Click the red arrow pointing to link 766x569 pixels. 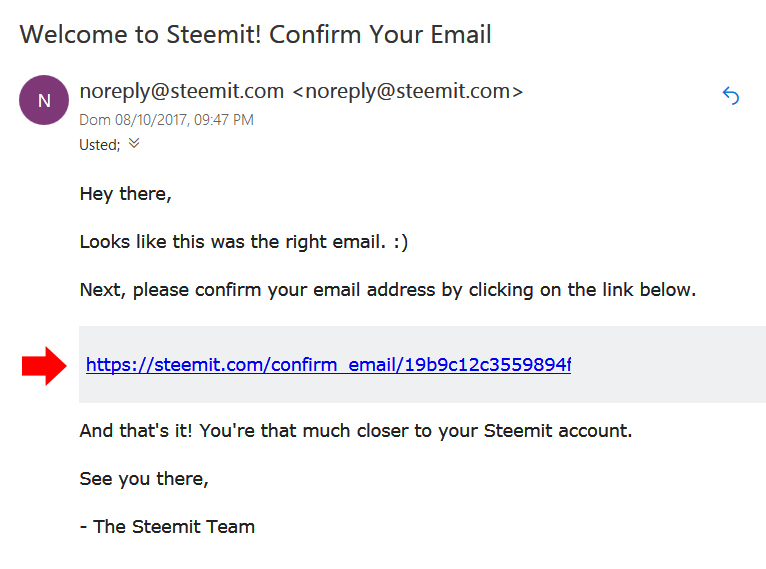[43, 366]
